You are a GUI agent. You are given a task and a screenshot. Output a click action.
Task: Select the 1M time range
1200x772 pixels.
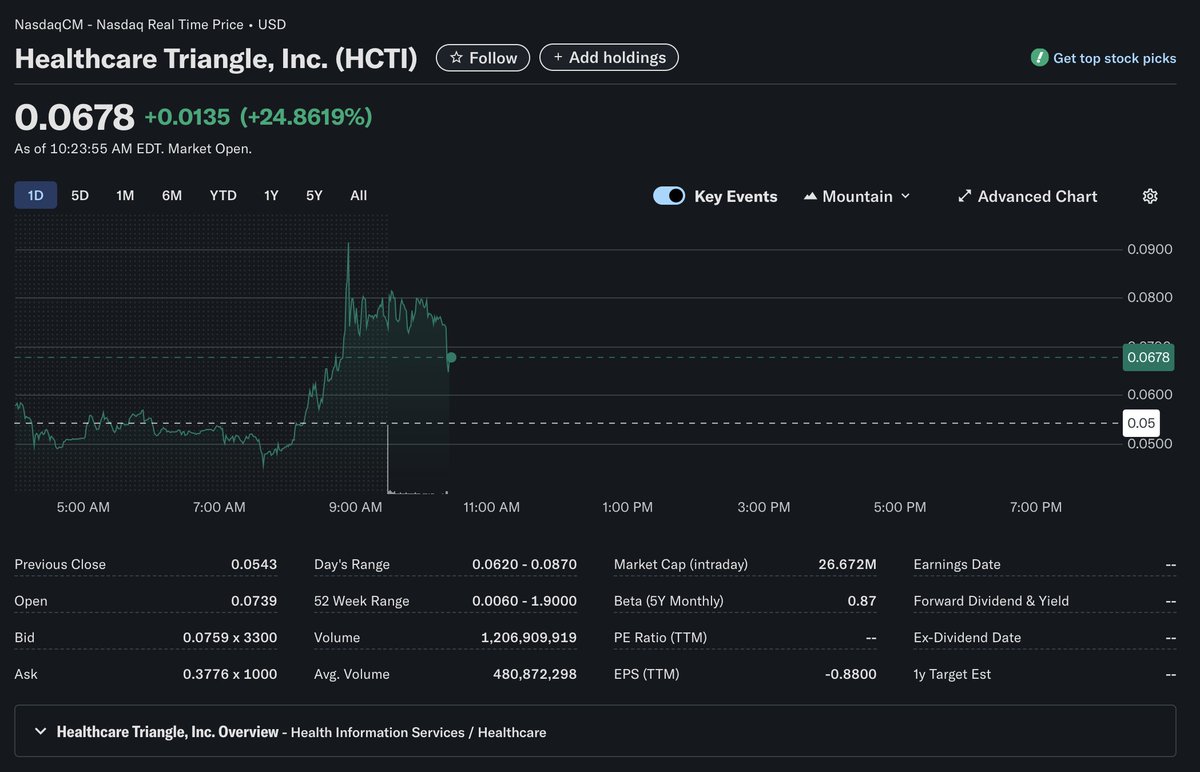coord(125,195)
